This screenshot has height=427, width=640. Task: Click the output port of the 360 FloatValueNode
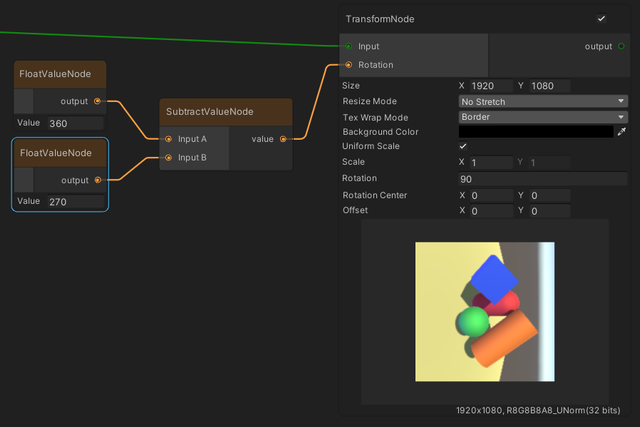(x=97, y=101)
